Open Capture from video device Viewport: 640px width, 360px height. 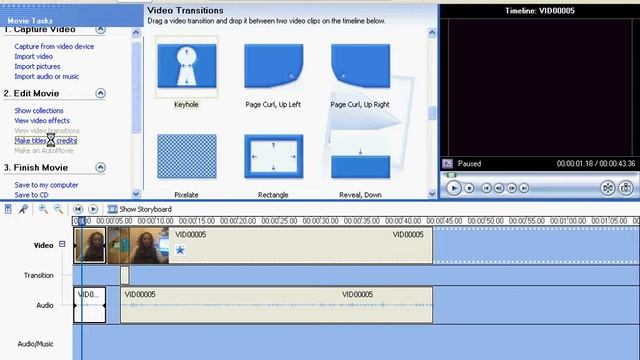pyautogui.click(x=54, y=47)
